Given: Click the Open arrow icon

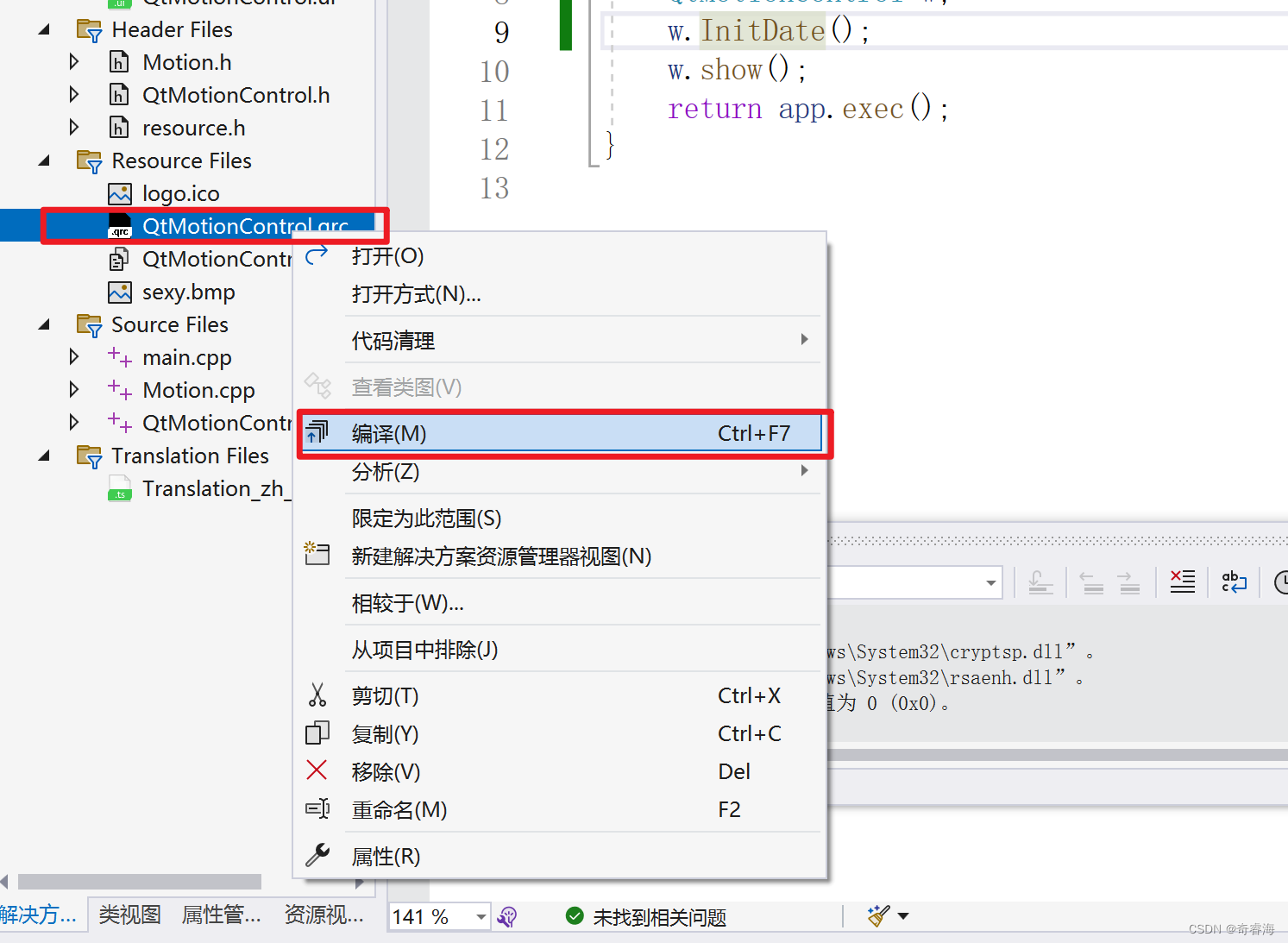Looking at the screenshot, I should click(317, 254).
